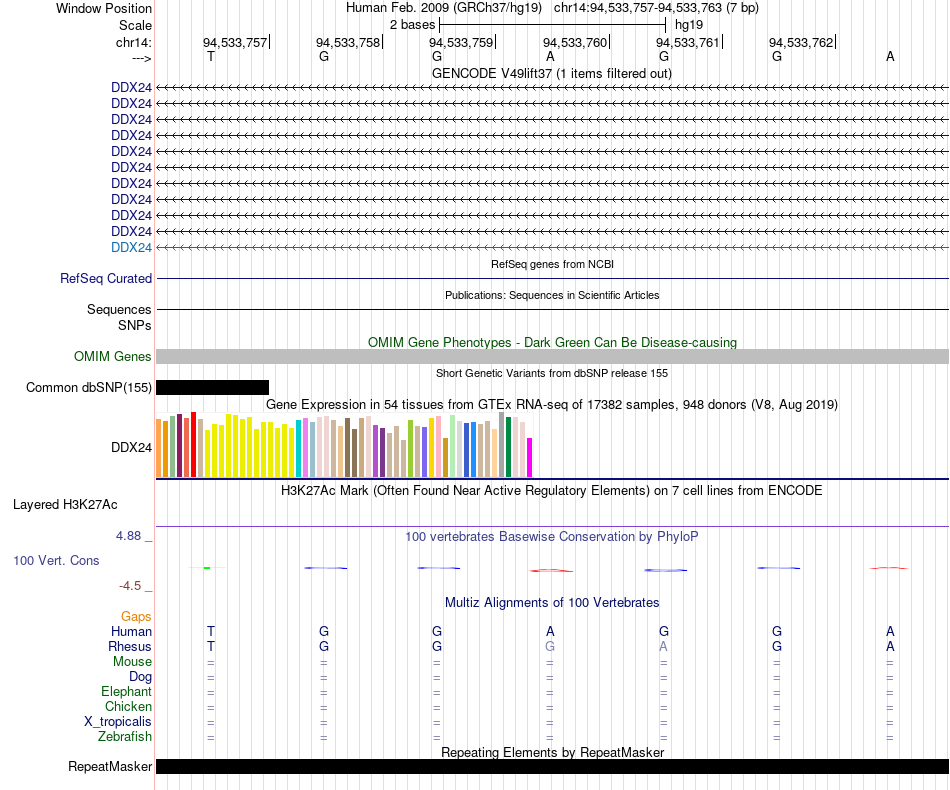Click the RefSeq Curated intron line

tap(552, 279)
